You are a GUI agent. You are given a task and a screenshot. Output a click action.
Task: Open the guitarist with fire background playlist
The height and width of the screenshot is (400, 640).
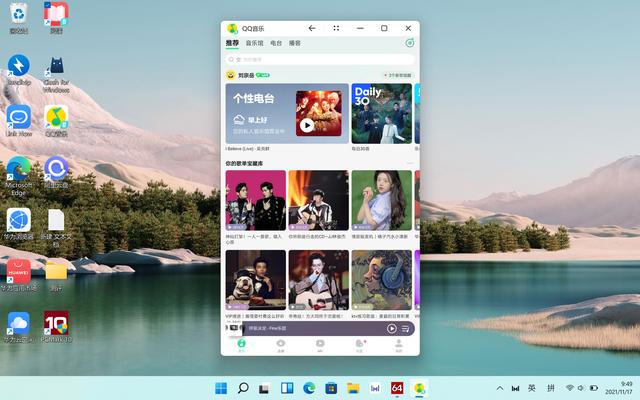pyautogui.click(x=319, y=200)
